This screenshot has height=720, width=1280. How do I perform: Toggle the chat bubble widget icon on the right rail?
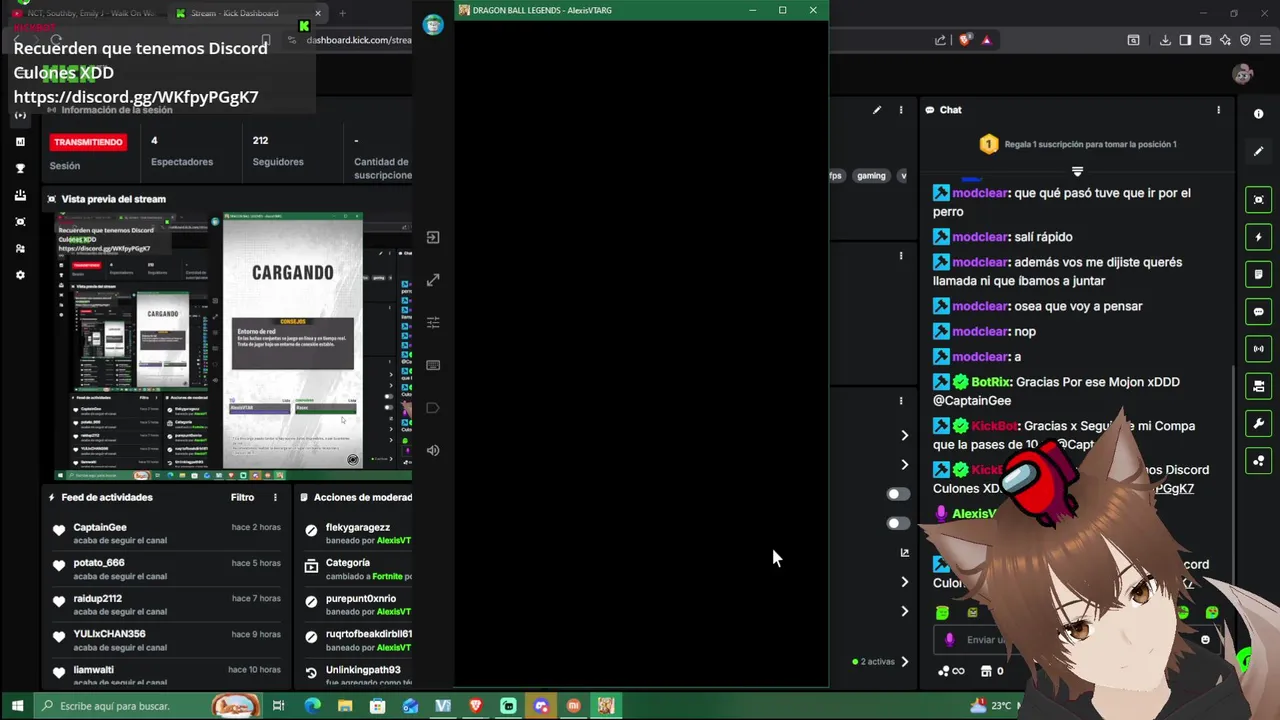(1258, 312)
